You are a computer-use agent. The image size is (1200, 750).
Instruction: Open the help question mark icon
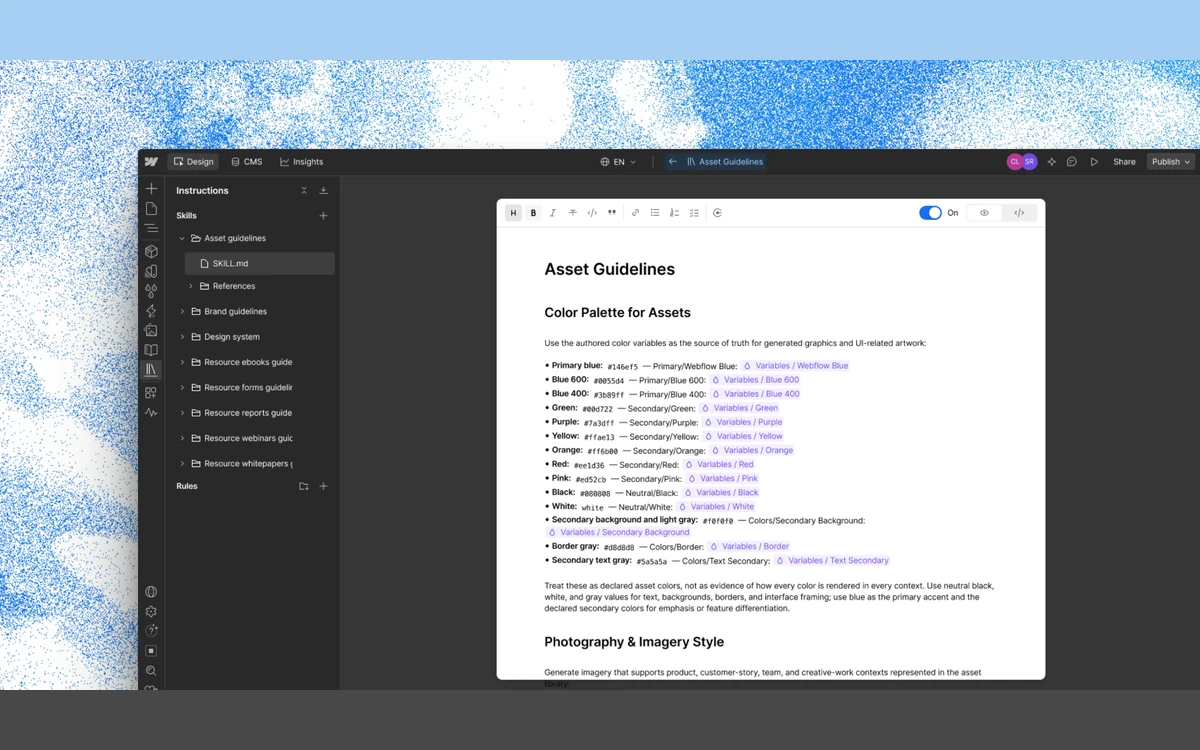pyautogui.click(x=151, y=631)
